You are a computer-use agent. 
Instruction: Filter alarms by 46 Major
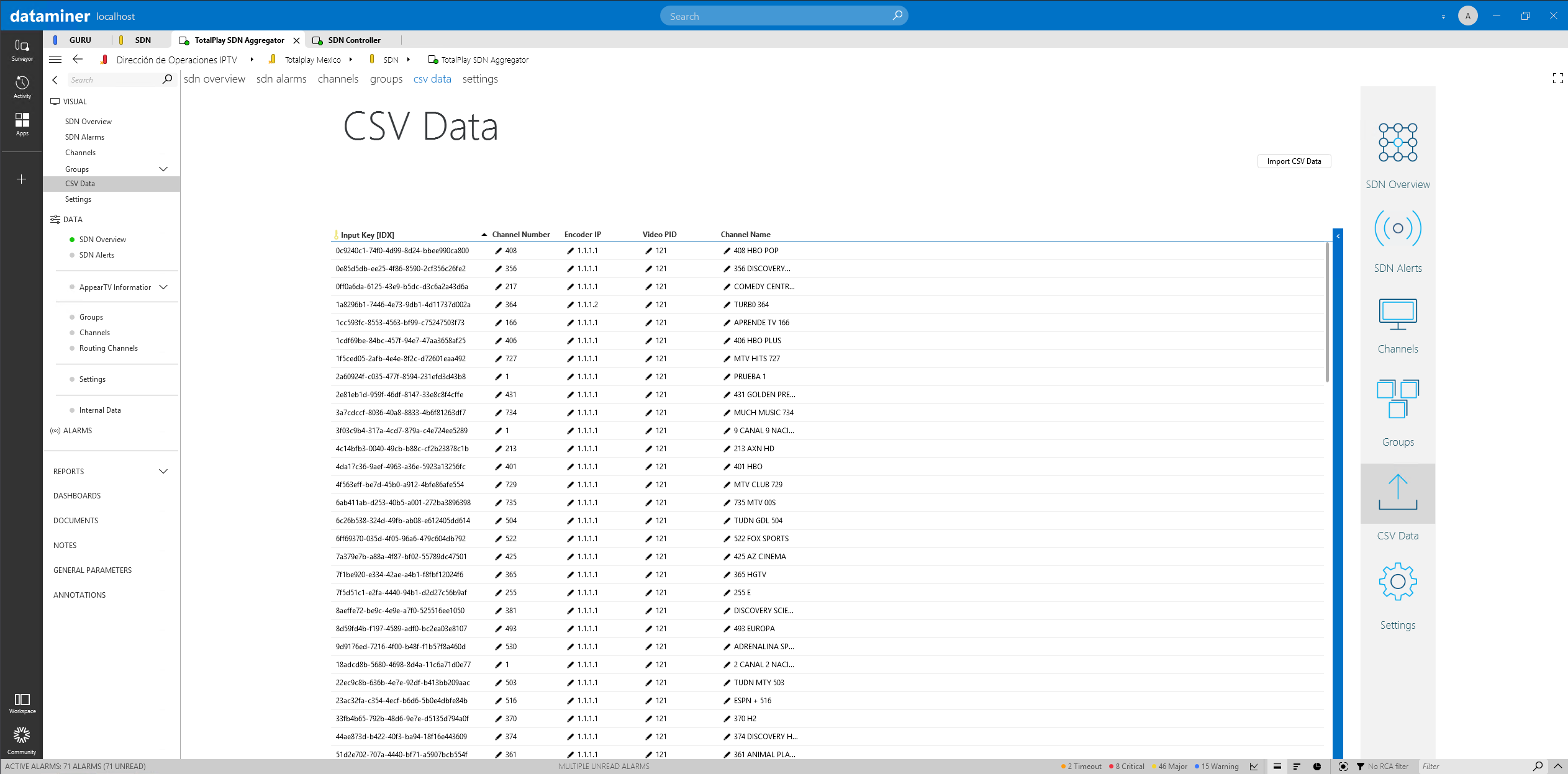1169,767
